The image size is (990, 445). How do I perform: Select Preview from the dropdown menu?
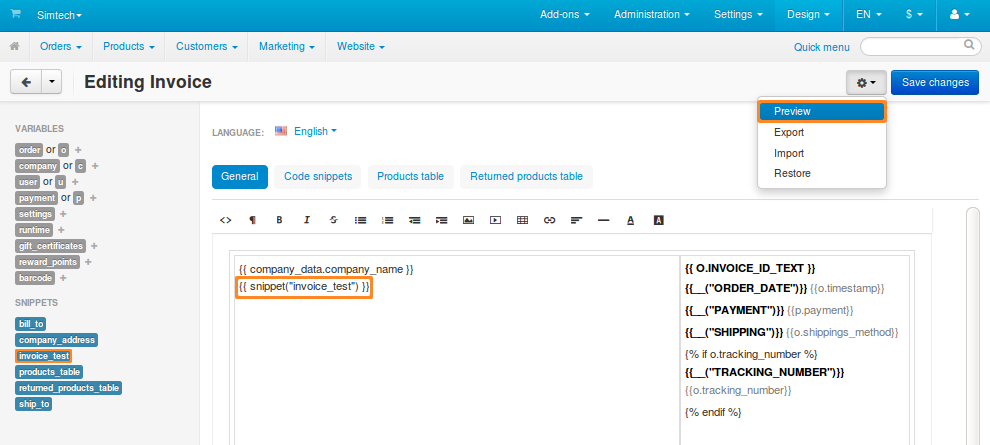(822, 111)
